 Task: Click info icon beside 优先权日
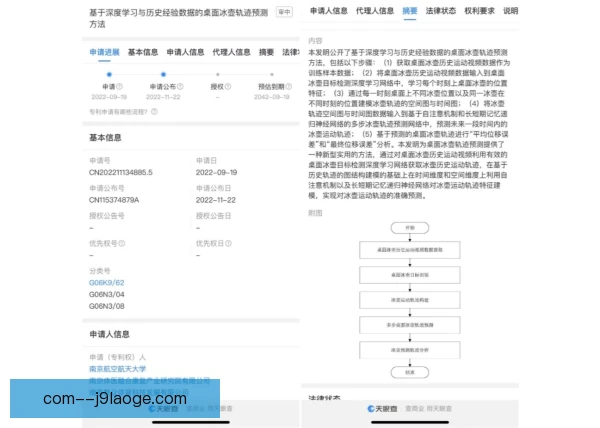tap(228, 243)
